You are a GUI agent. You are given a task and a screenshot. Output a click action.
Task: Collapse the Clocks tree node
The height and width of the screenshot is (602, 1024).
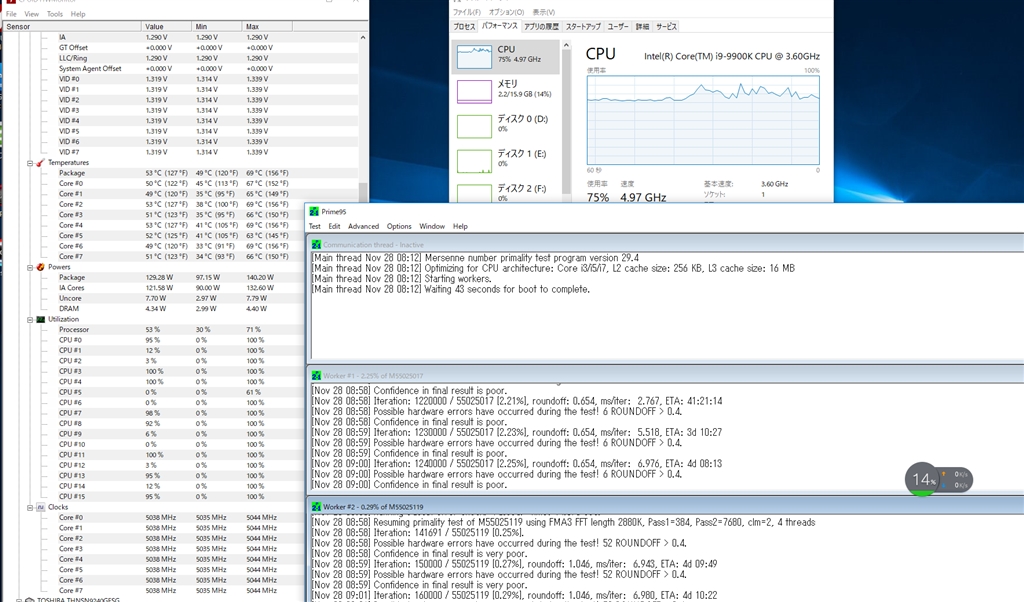tap(30, 507)
